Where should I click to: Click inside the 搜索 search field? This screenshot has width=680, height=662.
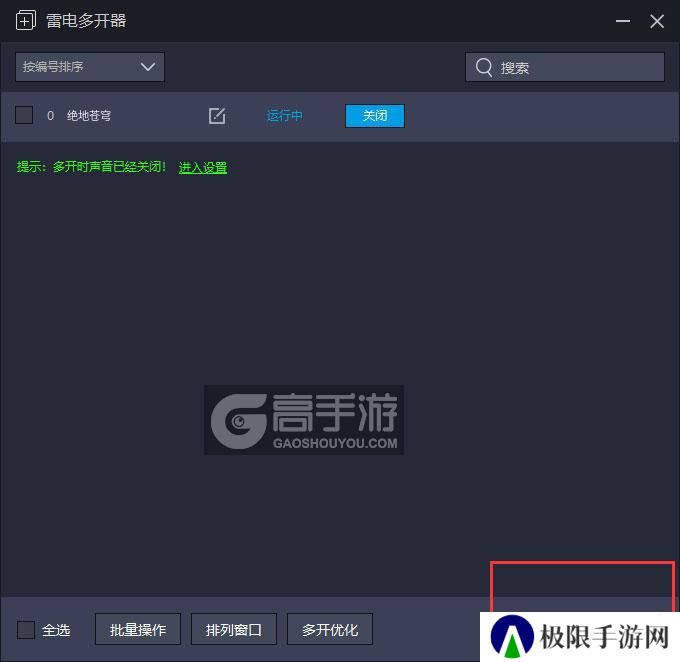(565, 67)
